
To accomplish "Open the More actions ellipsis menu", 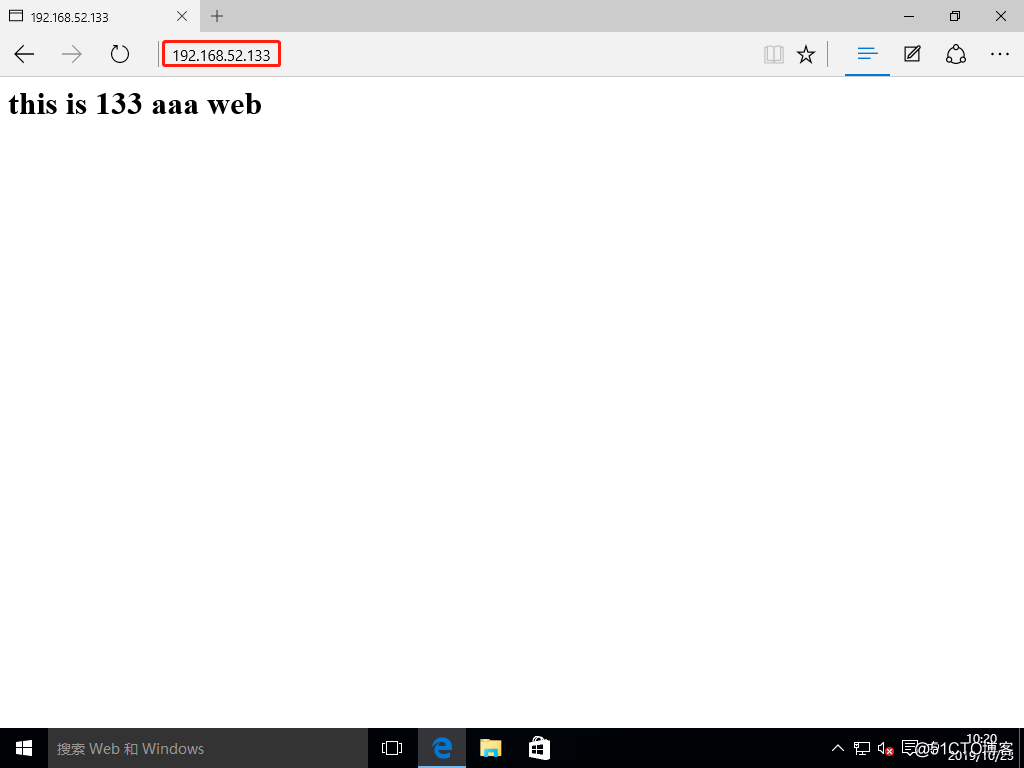I will pyautogui.click(x=1000, y=54).
